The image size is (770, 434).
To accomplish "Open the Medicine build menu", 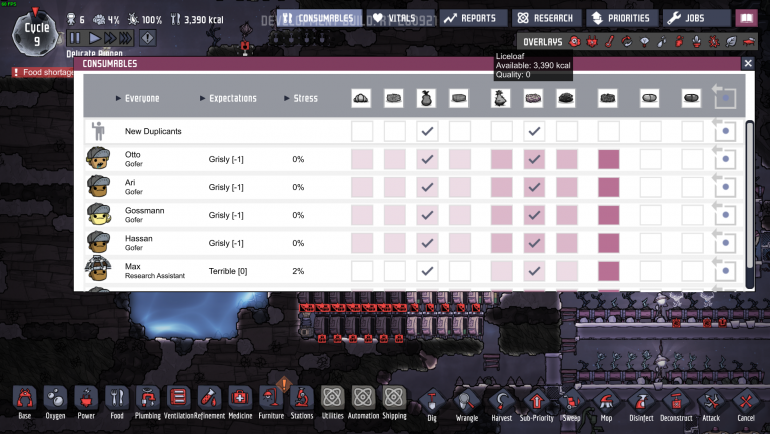I will point(240,403).
